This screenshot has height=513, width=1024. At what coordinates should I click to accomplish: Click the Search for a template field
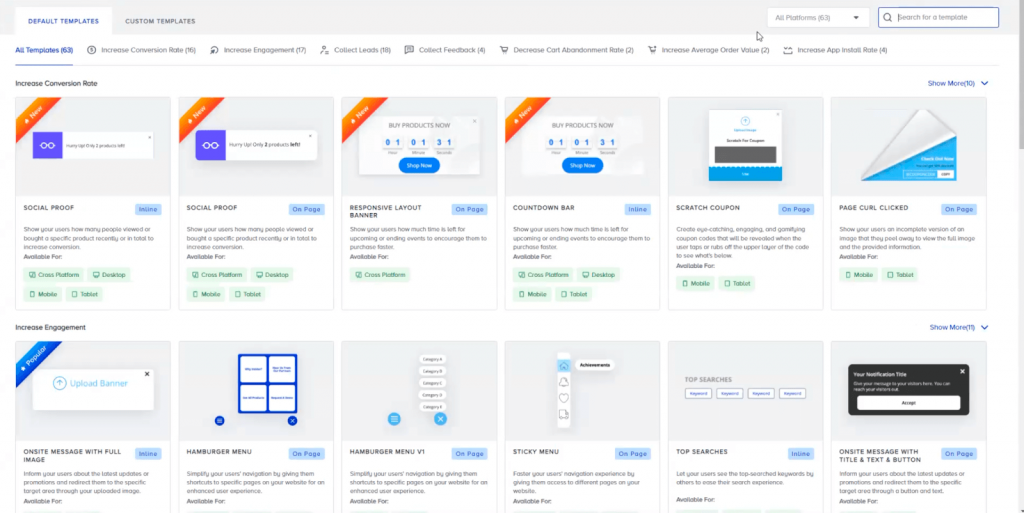[945, 18]
